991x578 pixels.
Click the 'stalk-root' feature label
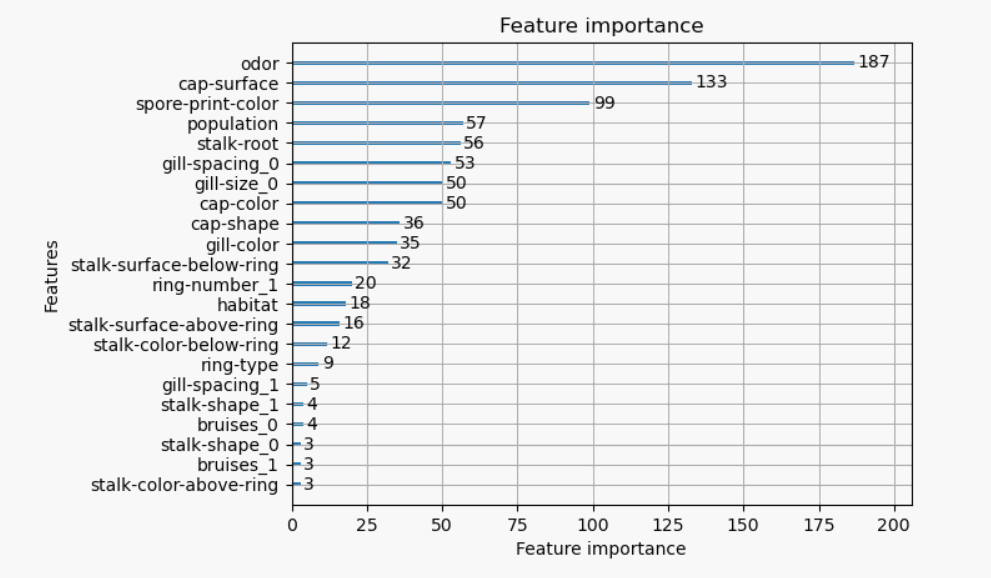pos(238,144)
